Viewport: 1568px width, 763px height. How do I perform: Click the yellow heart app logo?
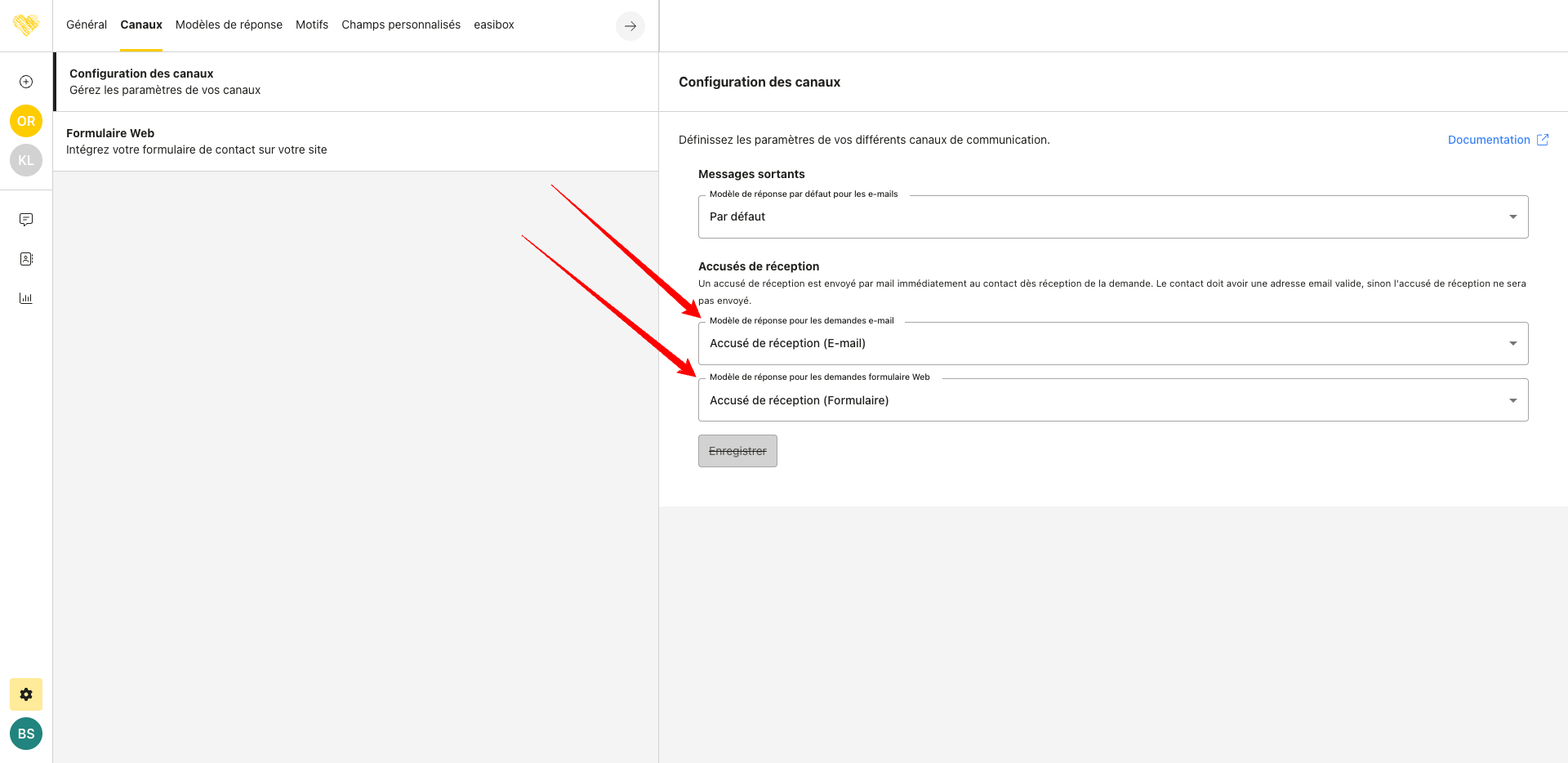tap(26, 25)
